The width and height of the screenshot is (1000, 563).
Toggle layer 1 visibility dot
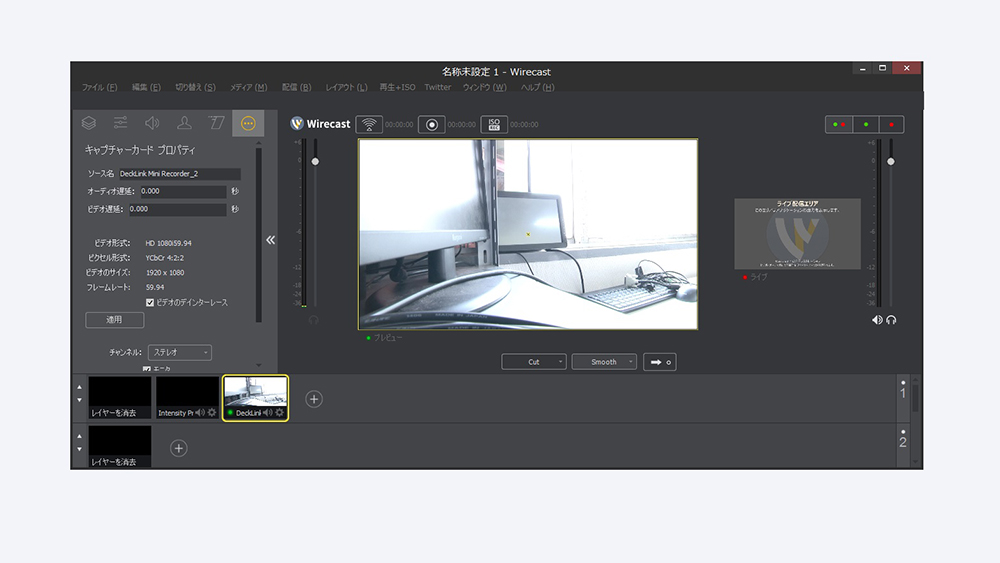903,383
